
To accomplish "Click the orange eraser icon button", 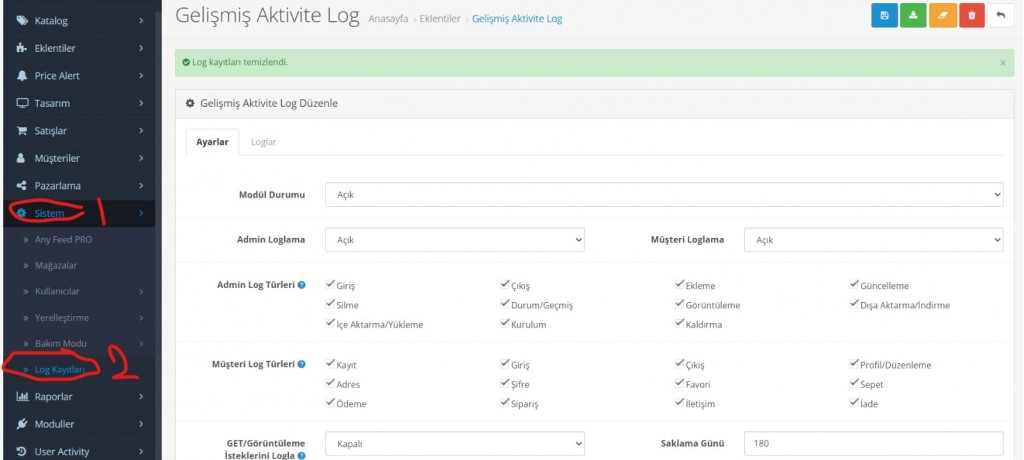I will (x=942, y=17).
